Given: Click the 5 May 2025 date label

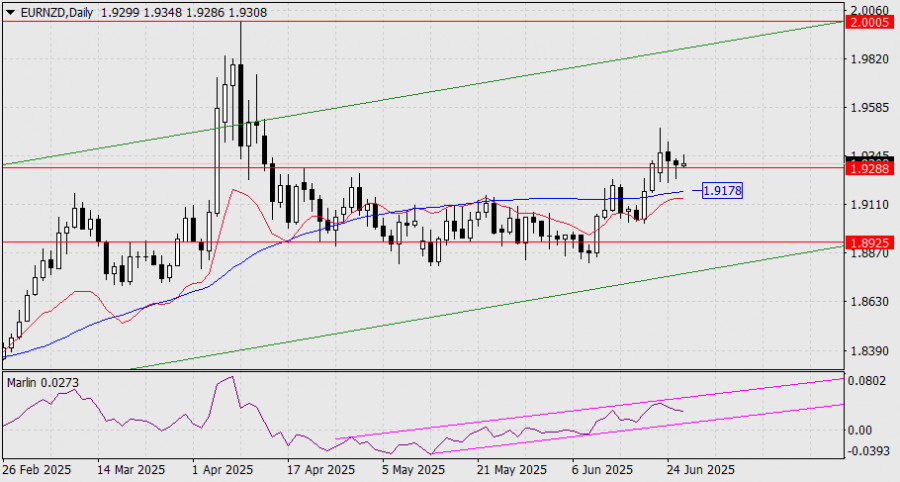Looking at the screenshot, I should [x=413, y=470].
